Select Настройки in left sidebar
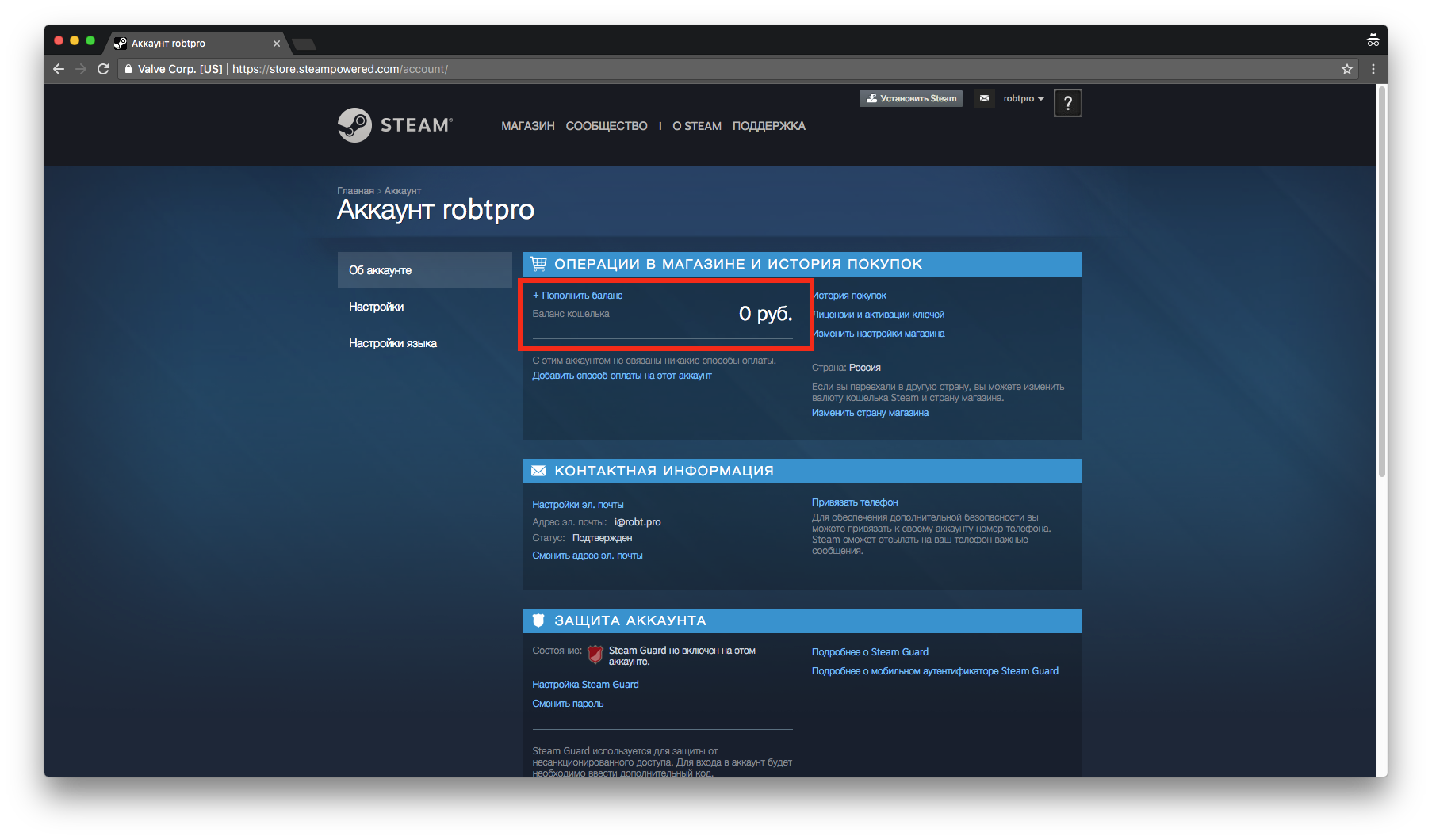The image size is (1432, 840). point(377,307)
